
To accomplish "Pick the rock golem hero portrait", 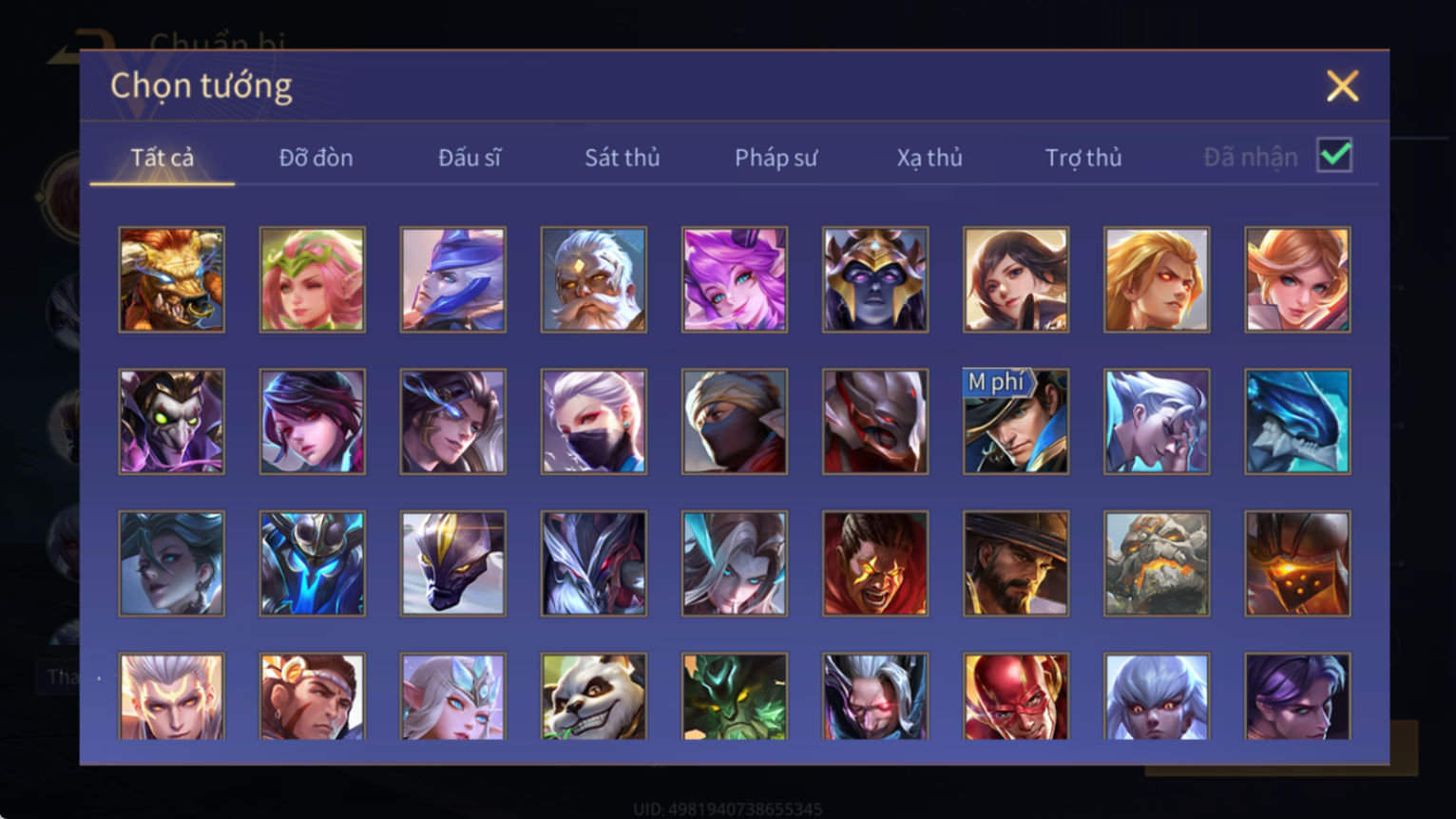I will (x=1157, y=563).
